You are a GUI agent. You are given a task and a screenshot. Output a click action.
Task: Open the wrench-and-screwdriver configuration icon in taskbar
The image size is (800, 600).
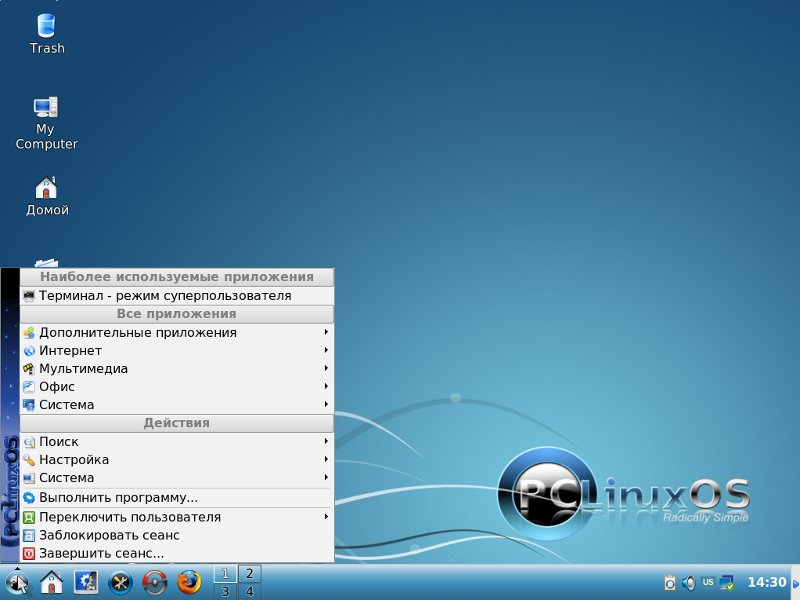click(120, 581)
